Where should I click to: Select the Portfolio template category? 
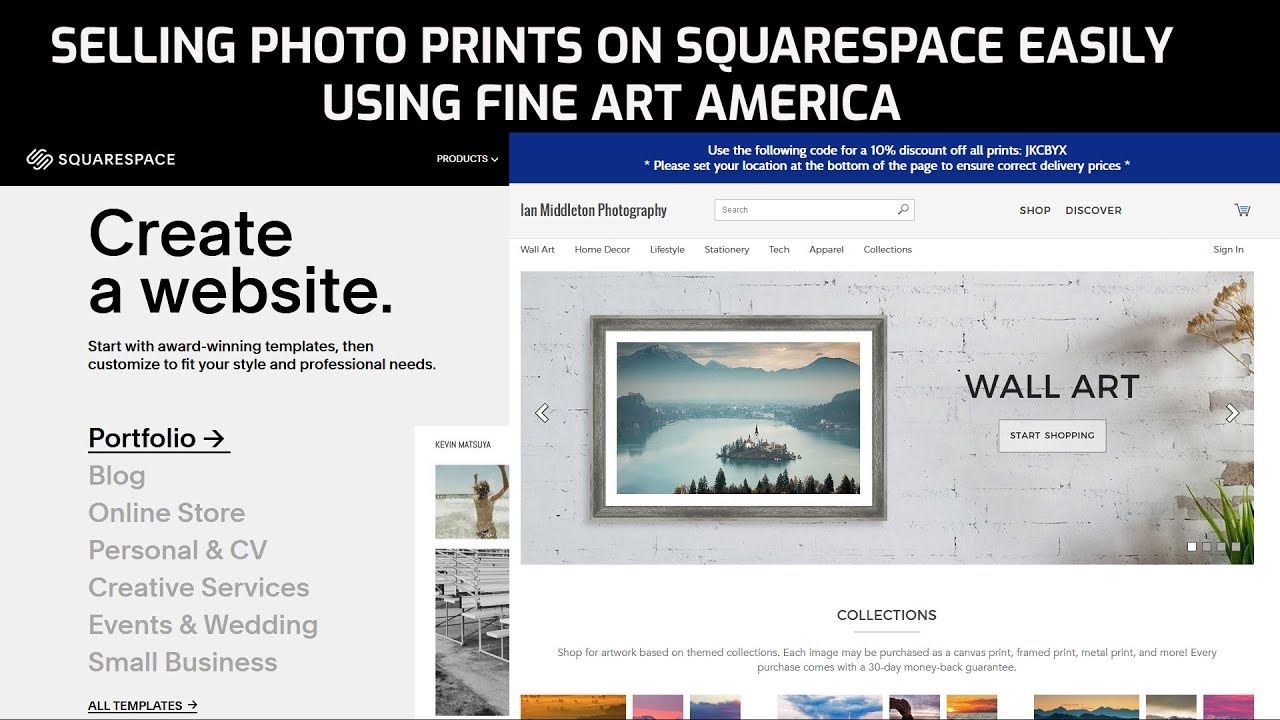pos(159,439)
